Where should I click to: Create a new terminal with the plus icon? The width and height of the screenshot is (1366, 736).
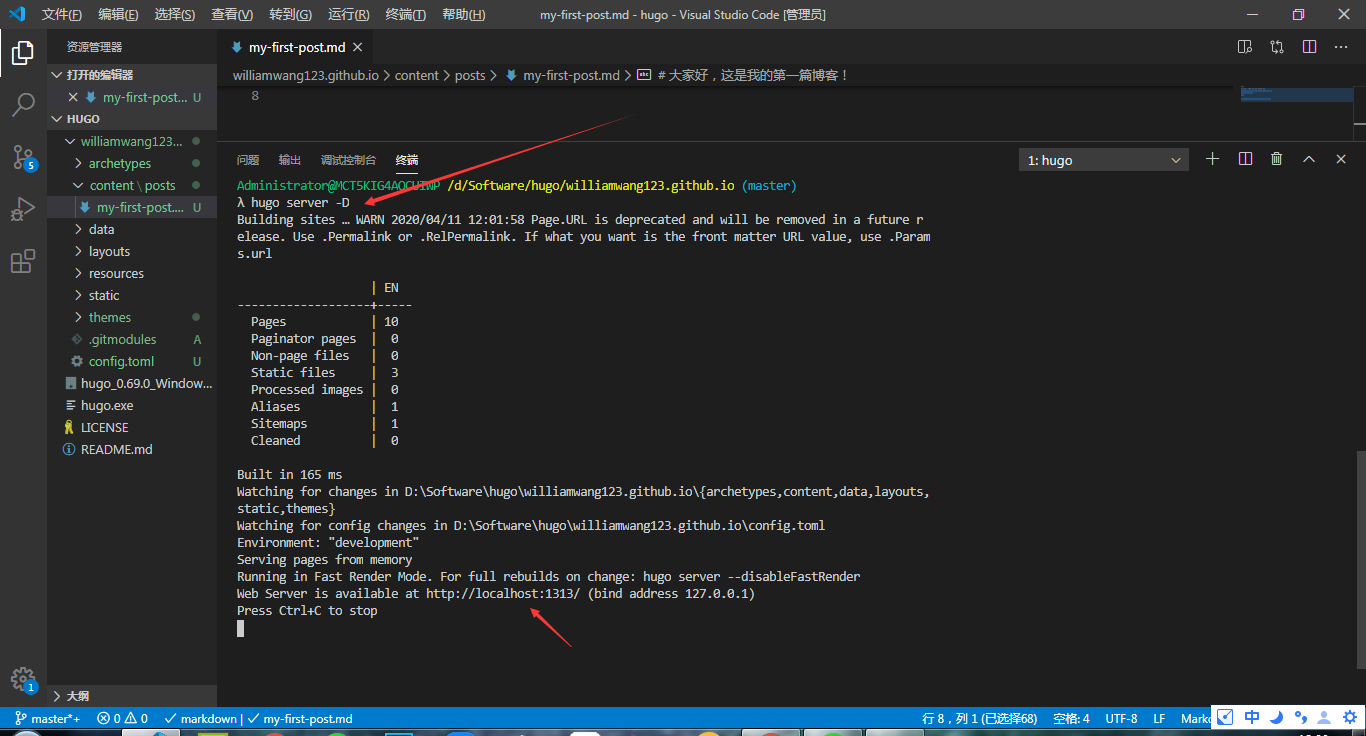pos(1213,159)
